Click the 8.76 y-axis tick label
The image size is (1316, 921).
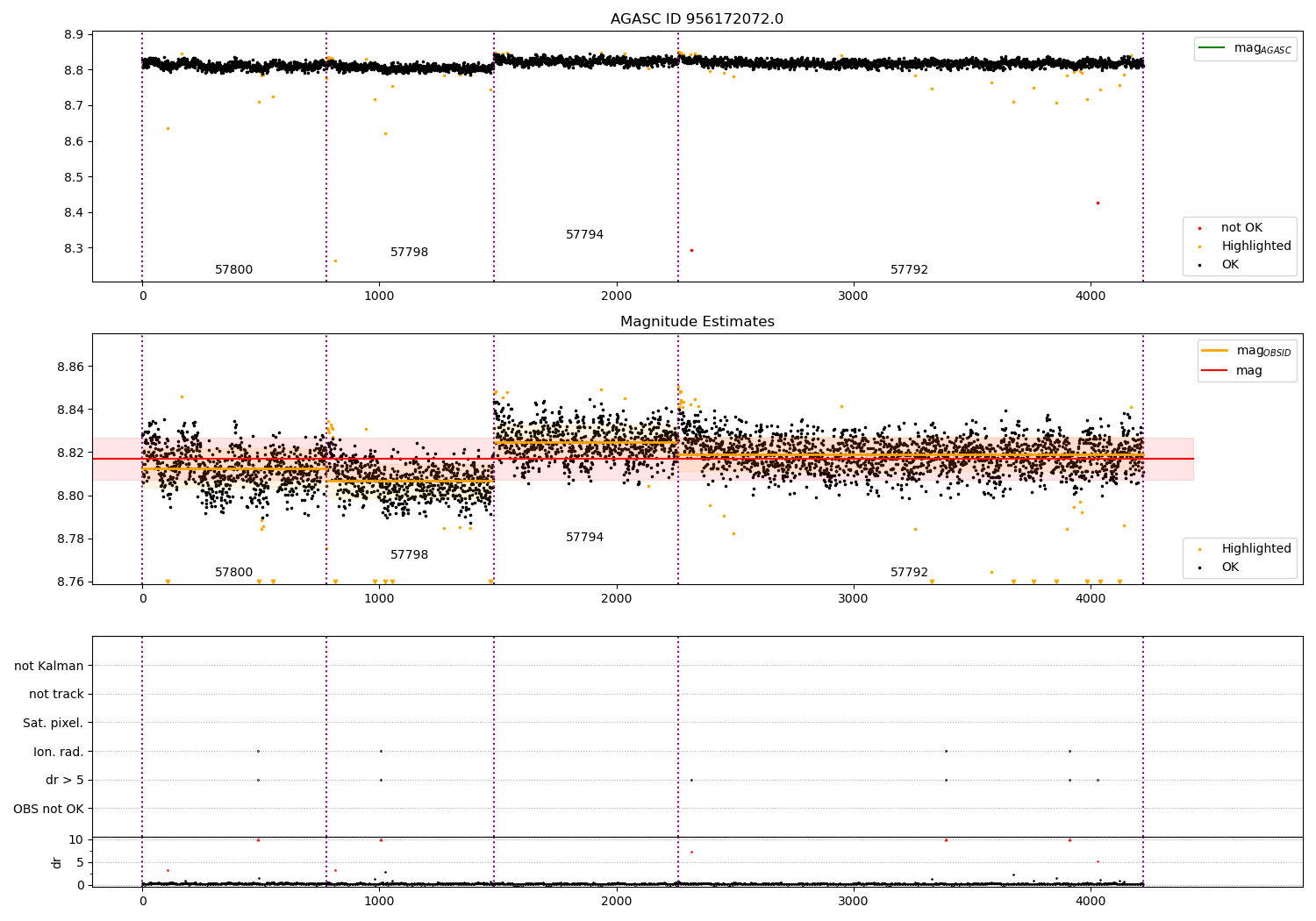(x=70, y=582)
